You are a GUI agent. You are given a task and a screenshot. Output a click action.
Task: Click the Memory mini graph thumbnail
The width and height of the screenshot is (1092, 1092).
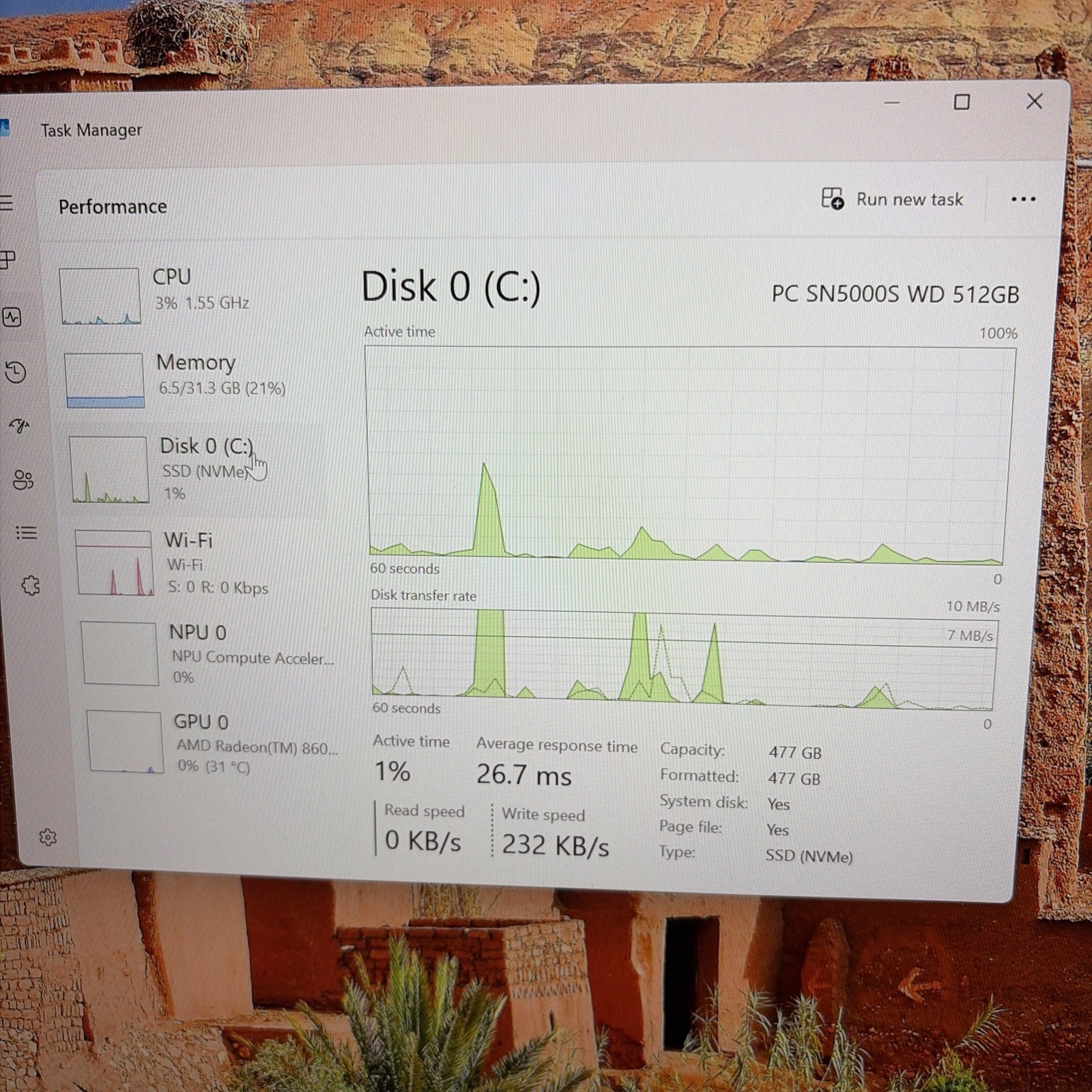(104, 380)
